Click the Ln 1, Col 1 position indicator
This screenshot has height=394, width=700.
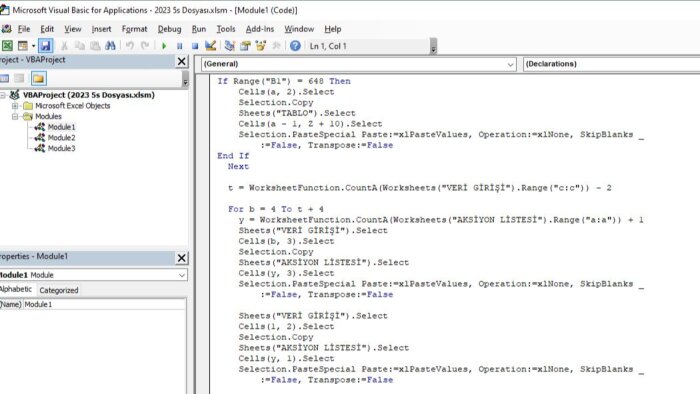pos(328,46)
